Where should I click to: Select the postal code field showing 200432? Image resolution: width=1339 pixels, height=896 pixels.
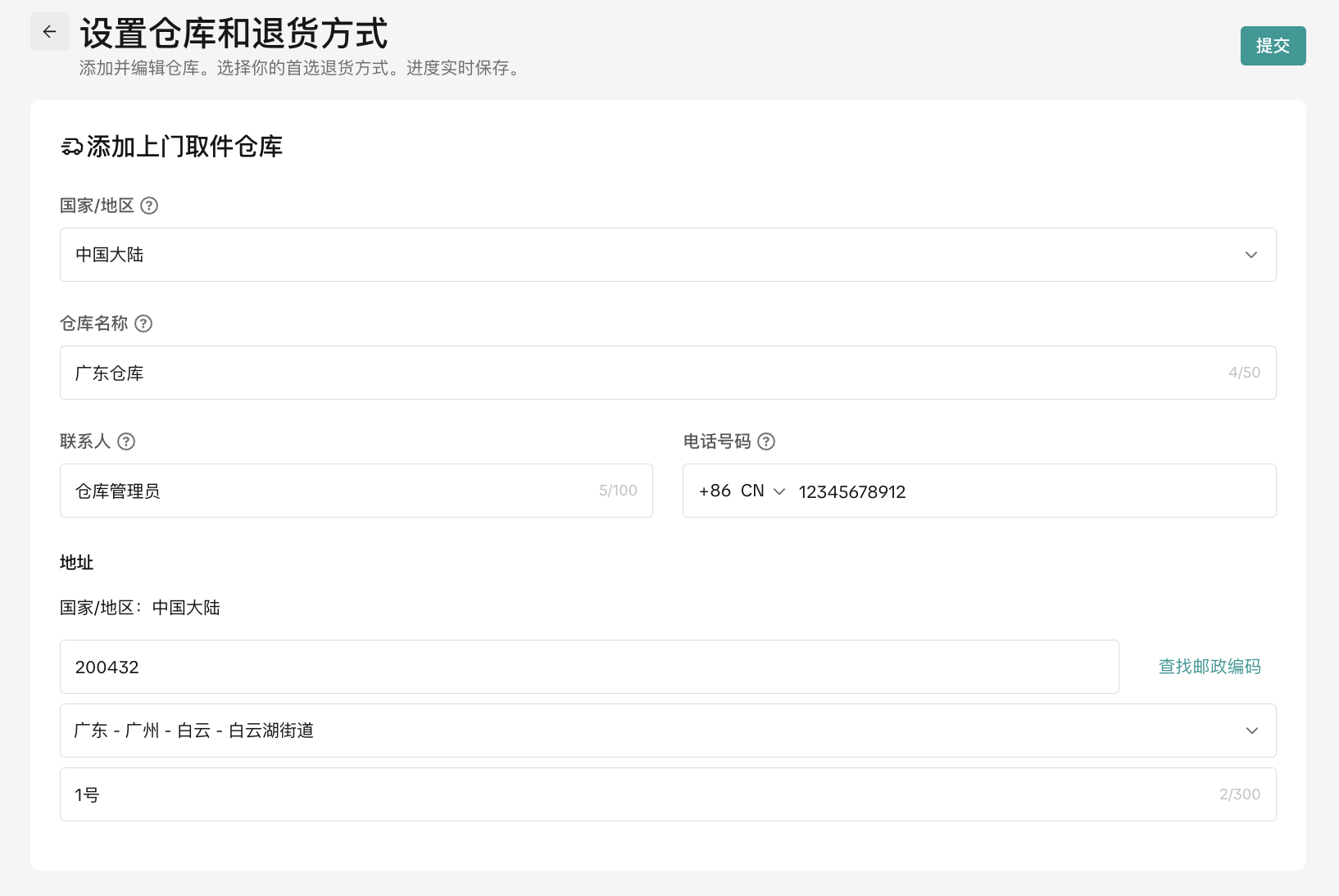(x=588, y=667)
